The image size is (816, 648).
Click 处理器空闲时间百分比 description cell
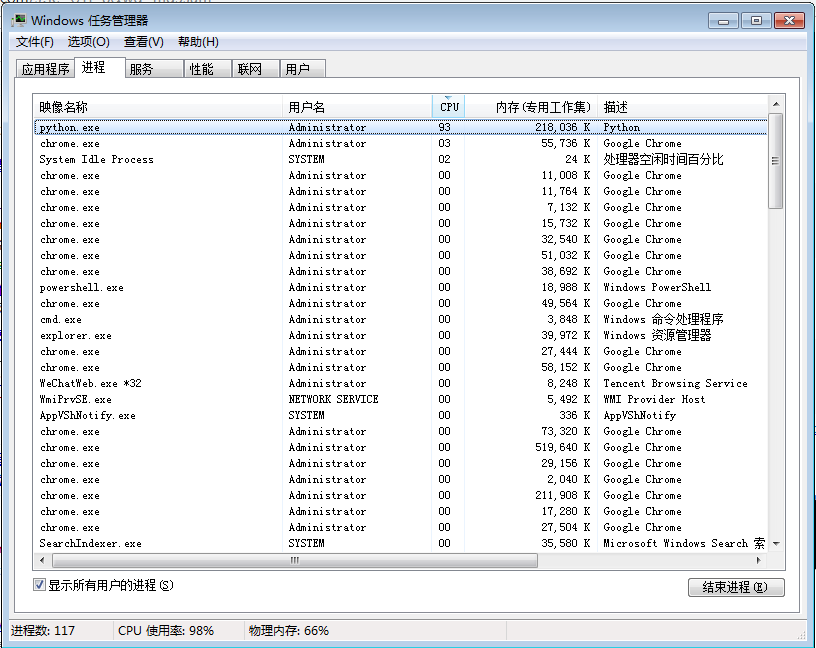coord(663,159)
